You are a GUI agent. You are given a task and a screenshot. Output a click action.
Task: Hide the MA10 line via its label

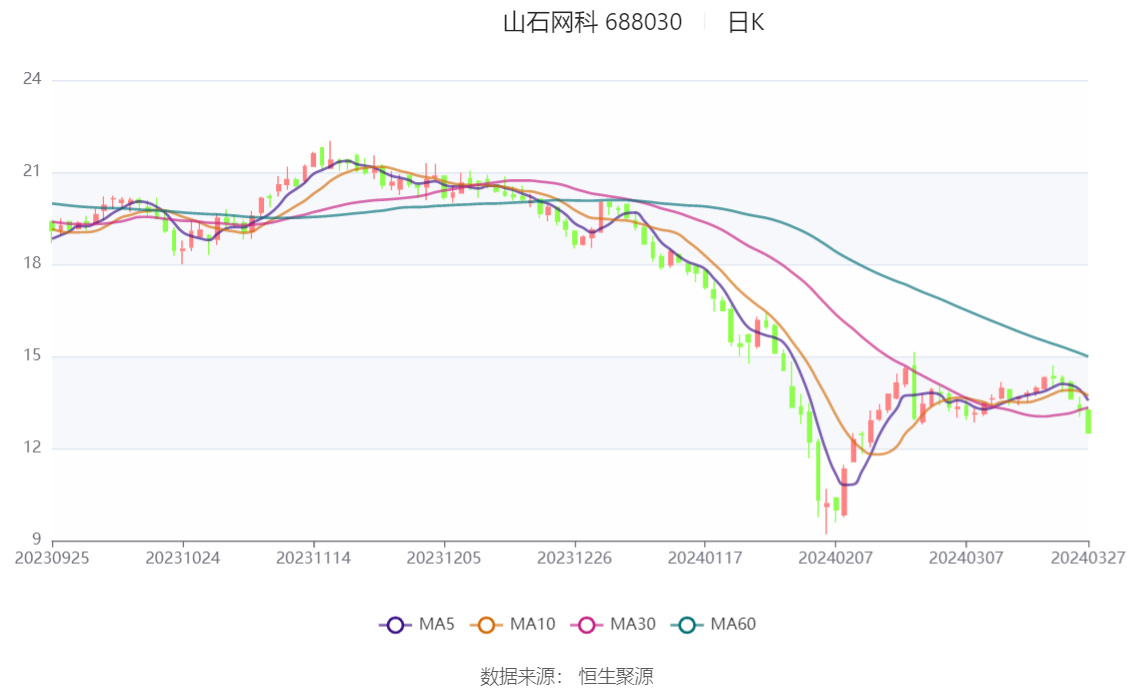tap(532, 624)
